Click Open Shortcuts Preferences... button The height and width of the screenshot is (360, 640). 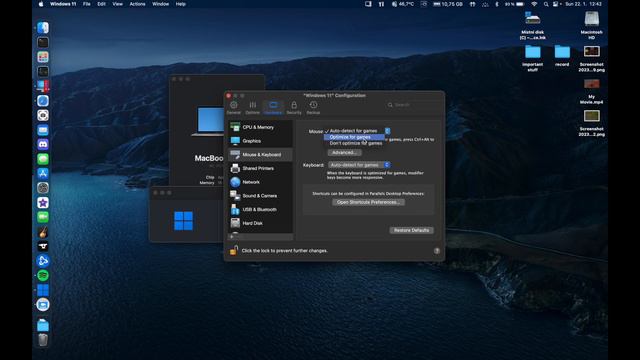368,202
